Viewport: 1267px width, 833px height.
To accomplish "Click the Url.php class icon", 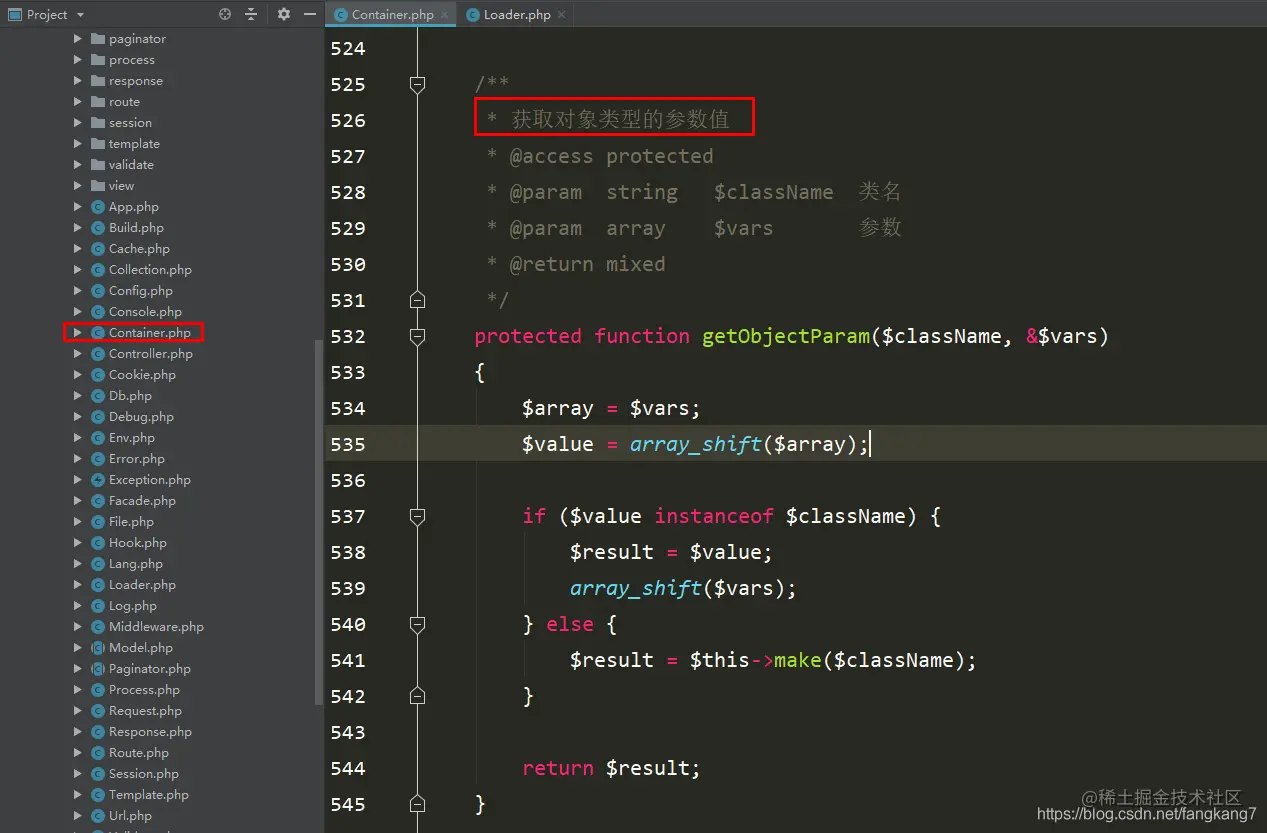I will tap(98, 816).
